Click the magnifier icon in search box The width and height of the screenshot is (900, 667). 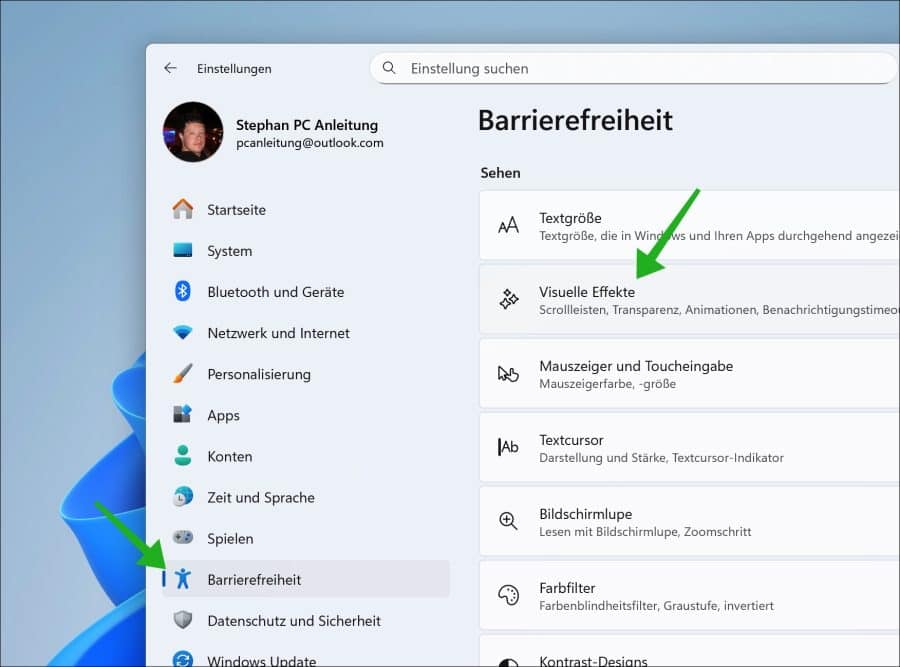point(389,68)
